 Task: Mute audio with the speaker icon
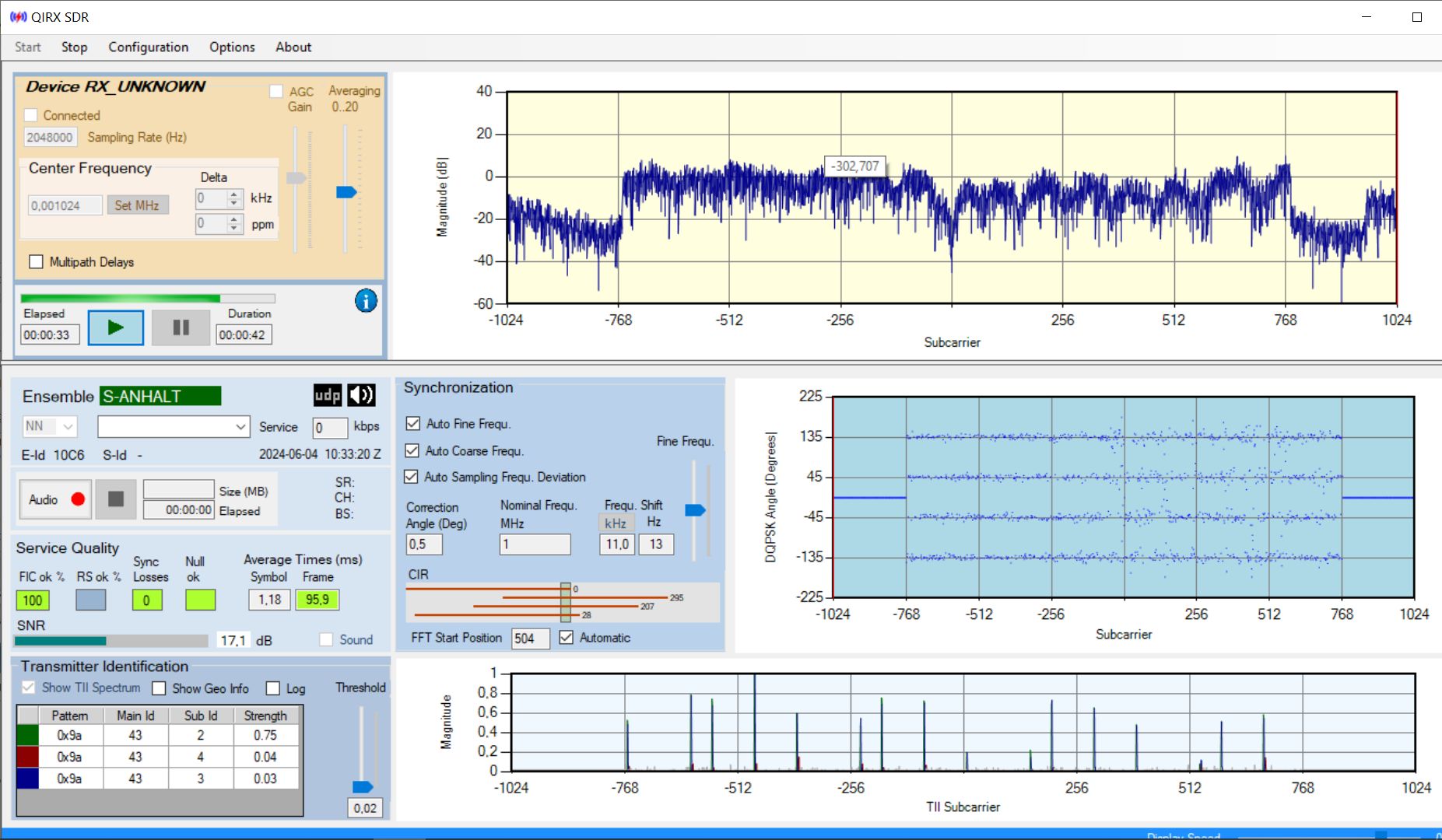361,395
